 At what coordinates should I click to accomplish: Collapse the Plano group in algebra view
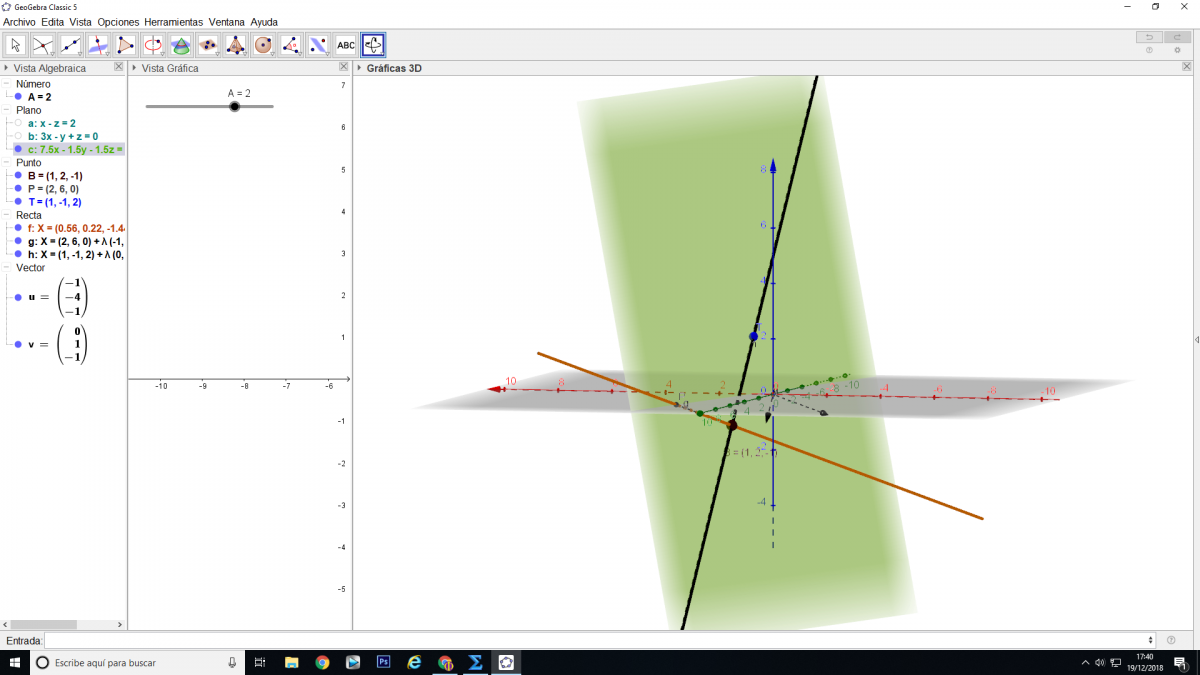pos(7,110)
